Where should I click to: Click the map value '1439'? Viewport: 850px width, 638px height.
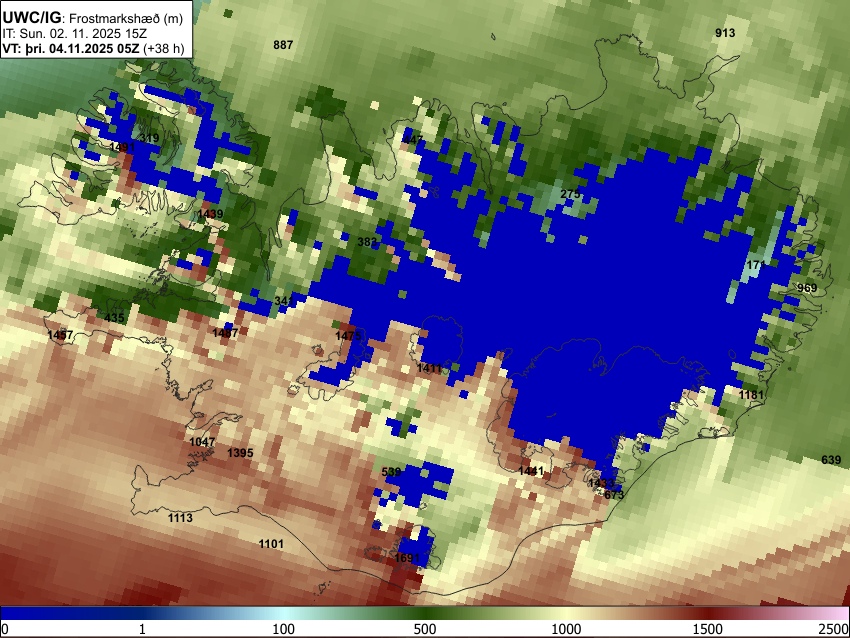tap(210, 214)
